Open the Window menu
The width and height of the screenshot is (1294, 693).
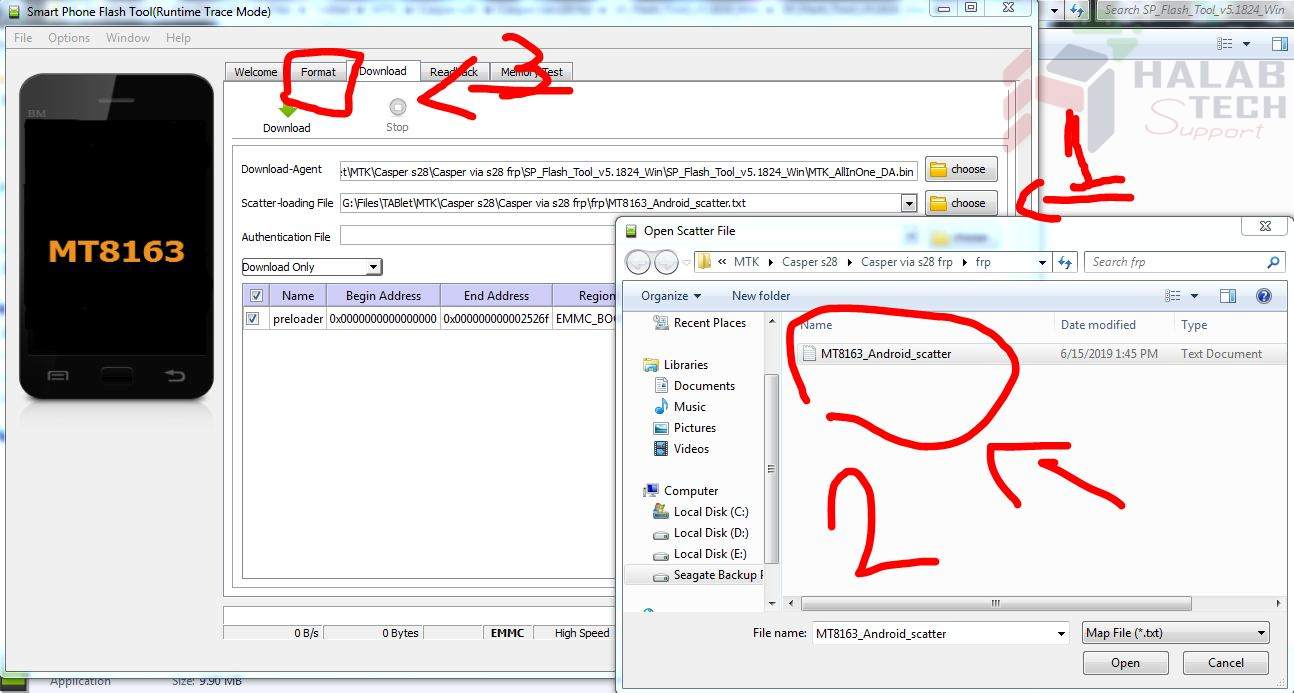pos(128,38)
